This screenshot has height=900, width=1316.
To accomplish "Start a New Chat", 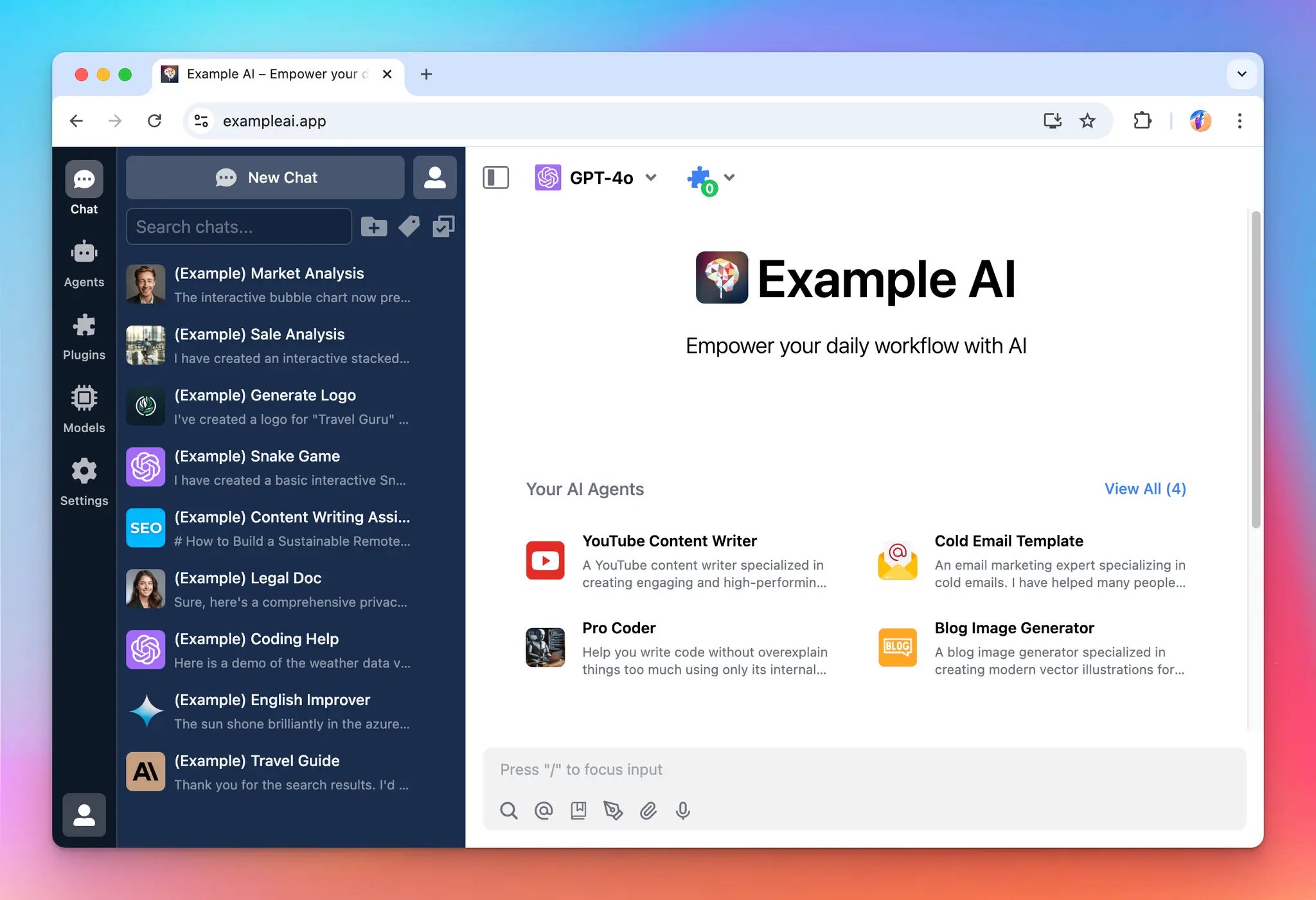I will pos(265,177).
